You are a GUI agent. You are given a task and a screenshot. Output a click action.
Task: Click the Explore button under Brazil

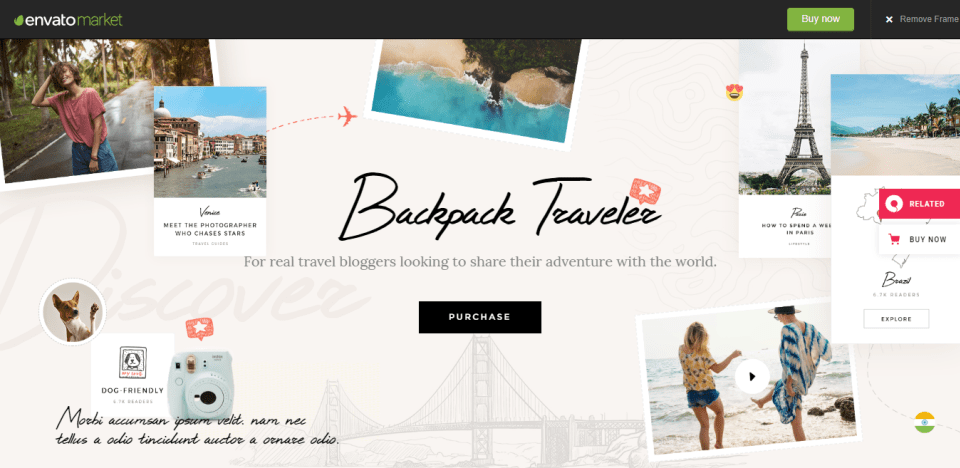[x=896, y=319]
